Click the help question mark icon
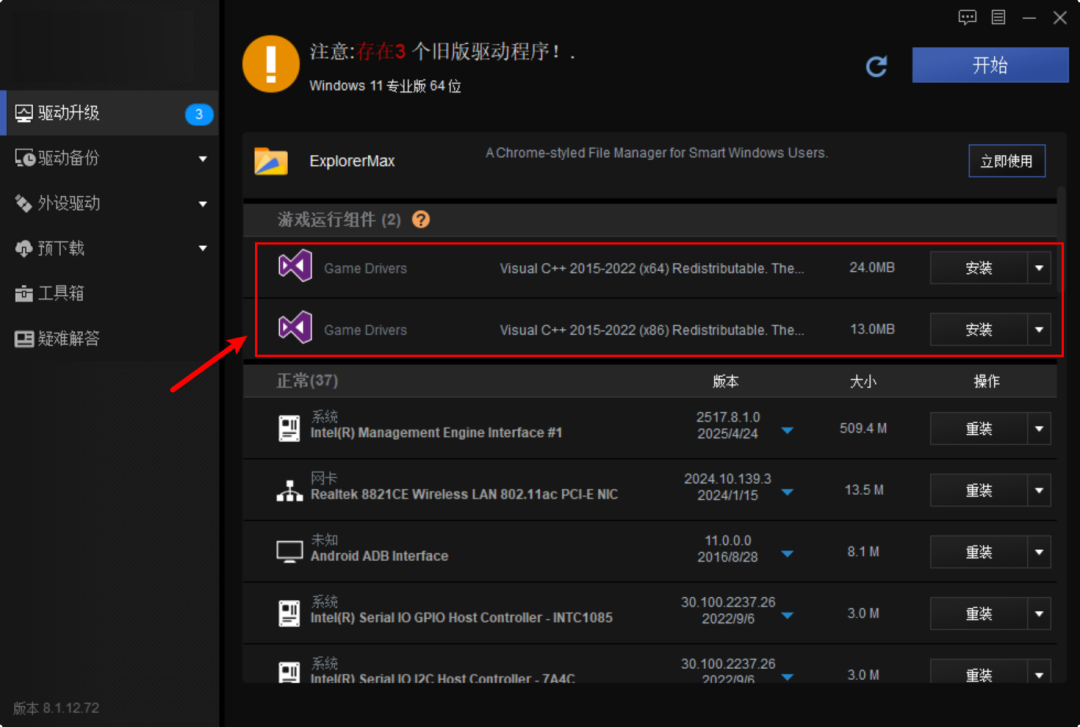1080x727 pixels. coord(421,219)
